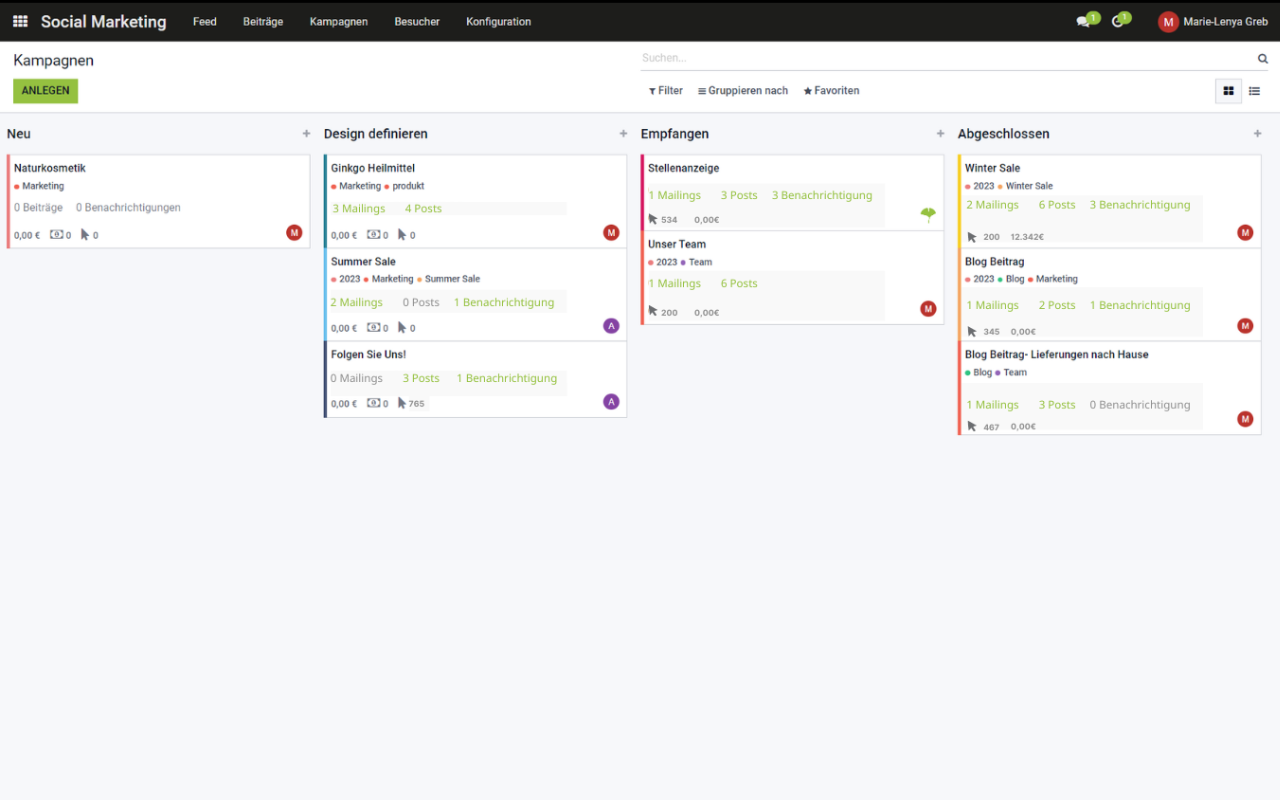Click user avatar on Folgen Sie Uns! card

611,402
